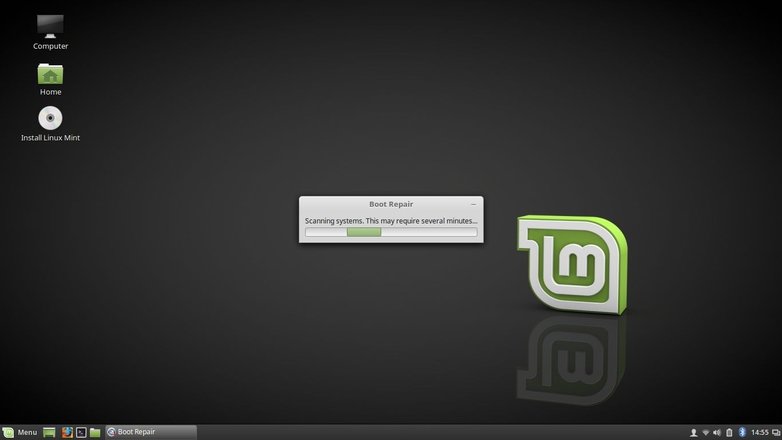Open the battery power applet
The width and height of the screenshot is (782, 440).
click(x=729, y=433)
